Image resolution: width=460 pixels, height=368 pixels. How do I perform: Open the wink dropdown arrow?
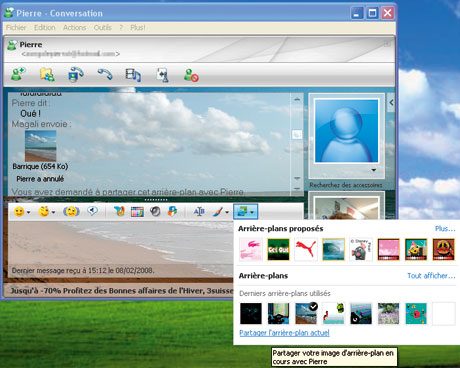point(53,212)
